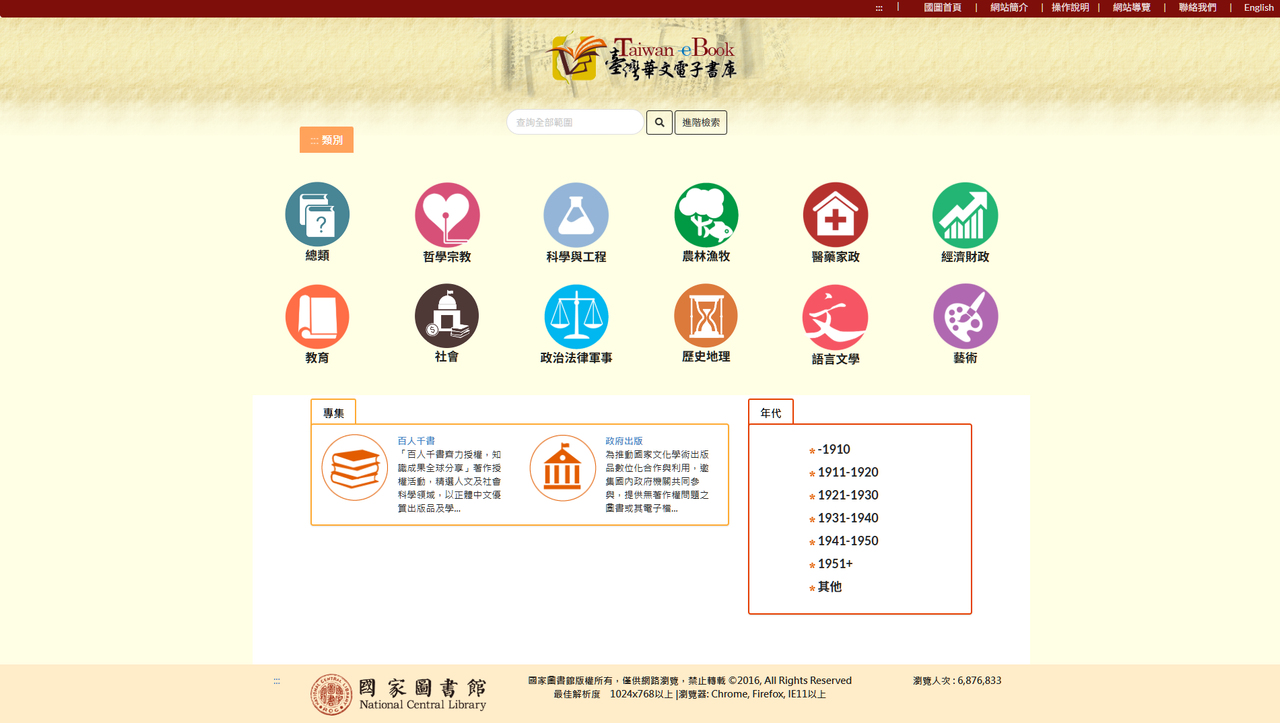Open the 社會 building icon

click(x=447, y=316)
